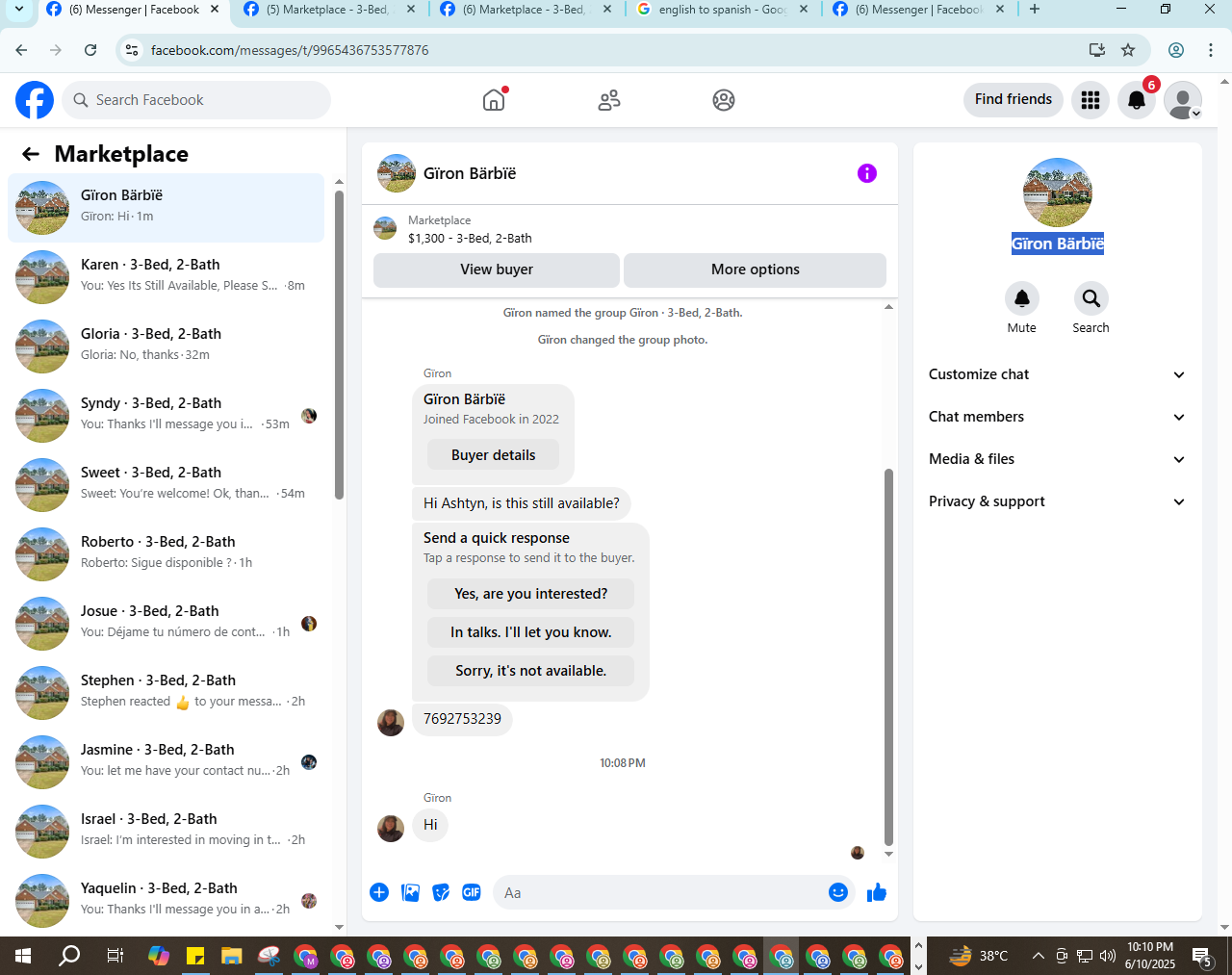Viewport: 1232px width, 975px height.
Task: Expand the Privacy & support section
Action: (1058, 501)
